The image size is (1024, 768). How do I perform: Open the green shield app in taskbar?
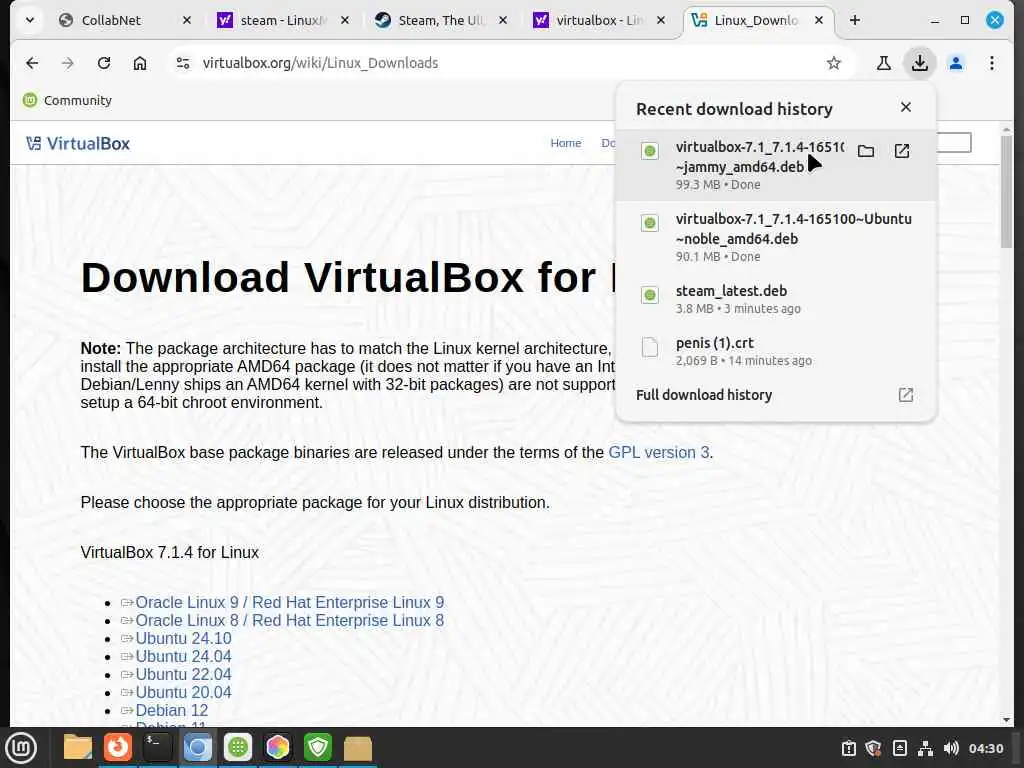[317, 747]
